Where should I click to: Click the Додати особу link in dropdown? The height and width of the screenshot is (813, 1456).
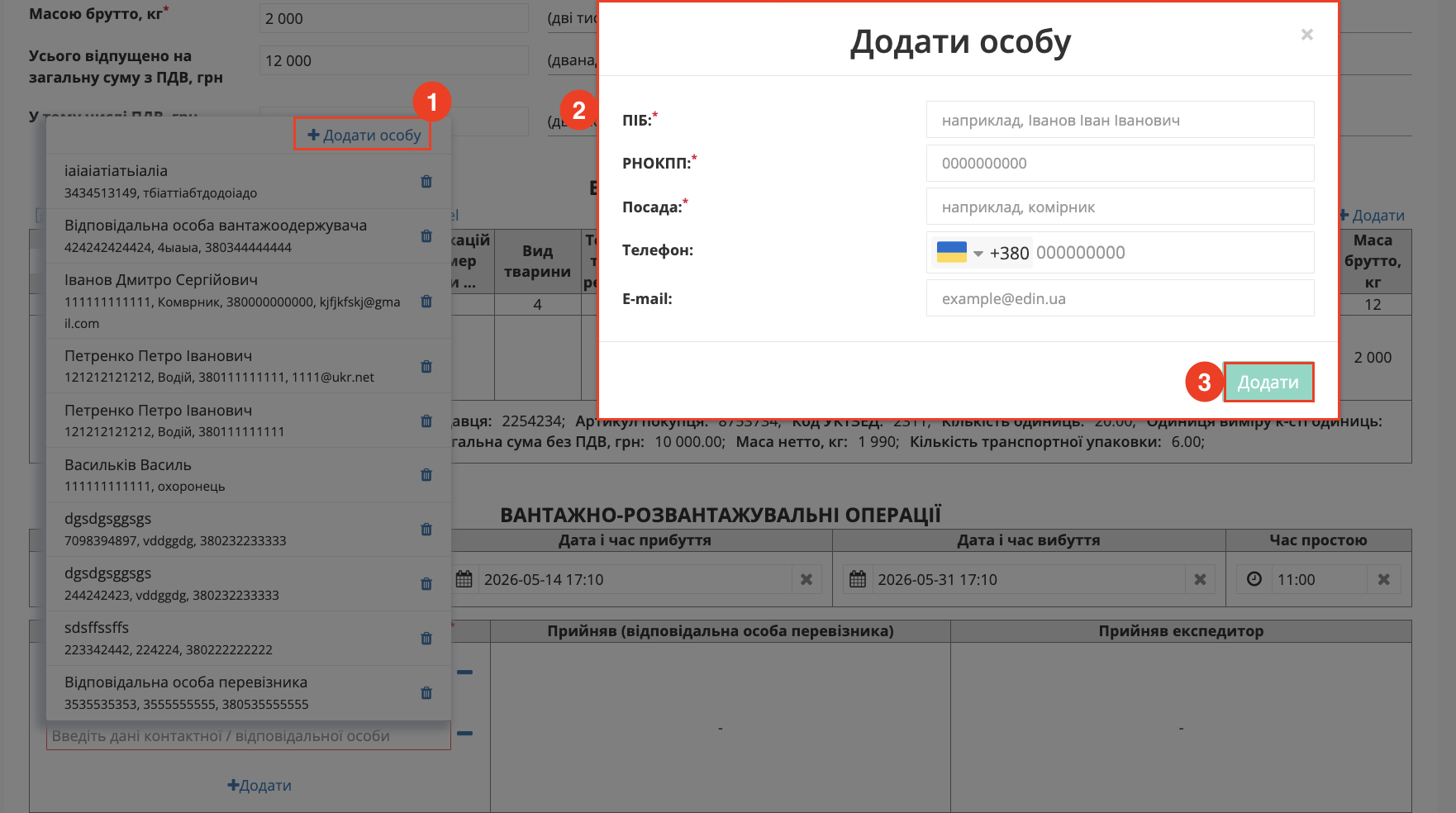pyautogui.click(x=364, y=135)
